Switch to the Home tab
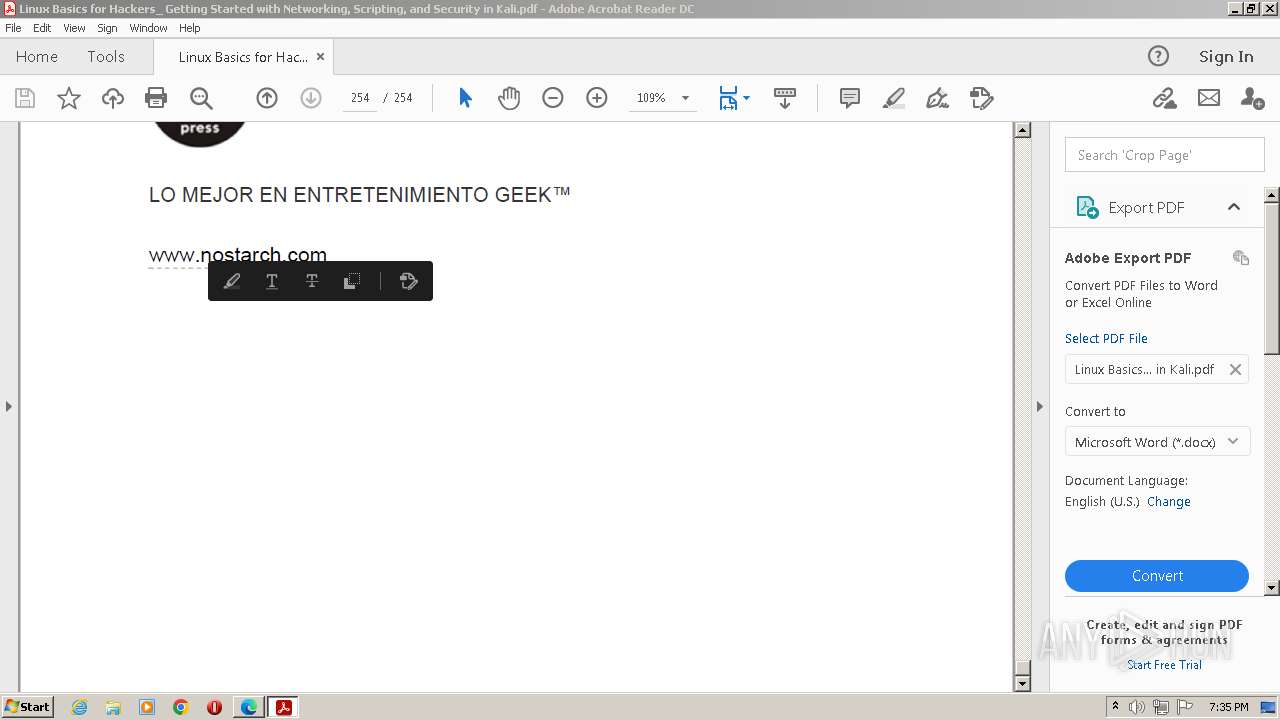This screenshot has height=720, width=1280. [37, 57]
